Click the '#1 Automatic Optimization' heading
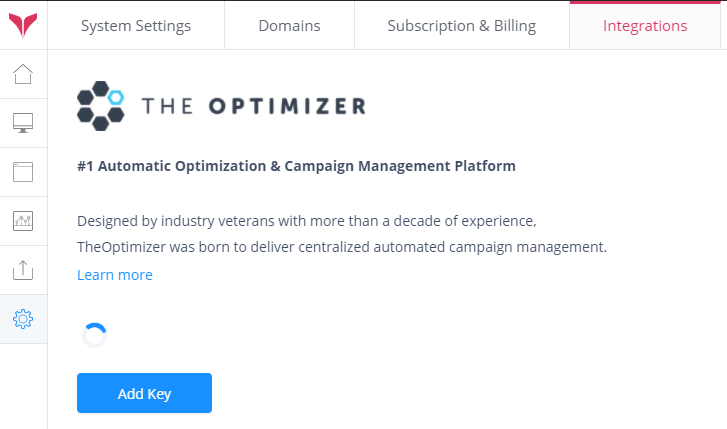This screenshot has height=429, width=727. [x=296, y=166]
